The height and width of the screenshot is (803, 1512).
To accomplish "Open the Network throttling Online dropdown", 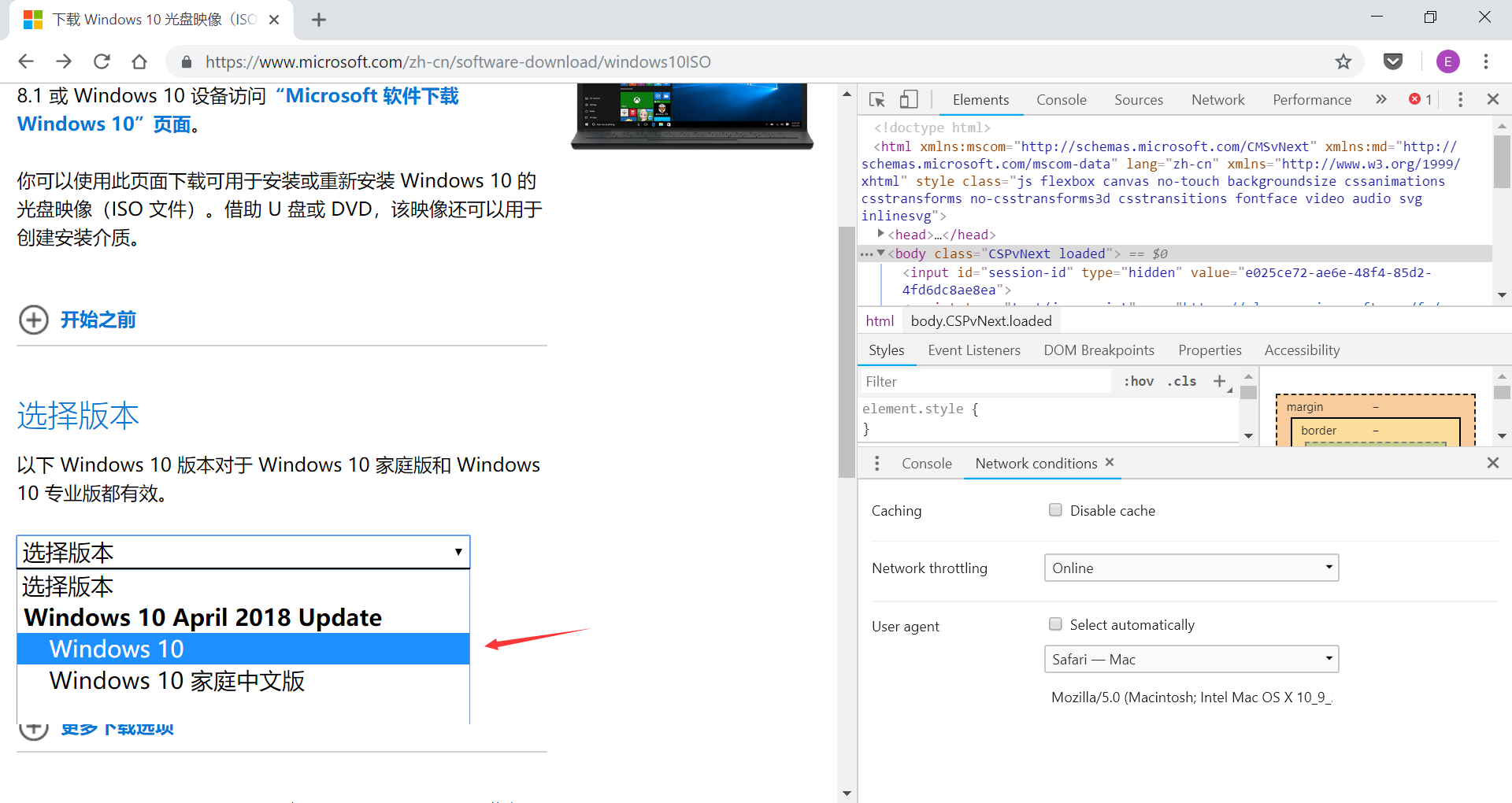I will click(x=1191, y=568).
